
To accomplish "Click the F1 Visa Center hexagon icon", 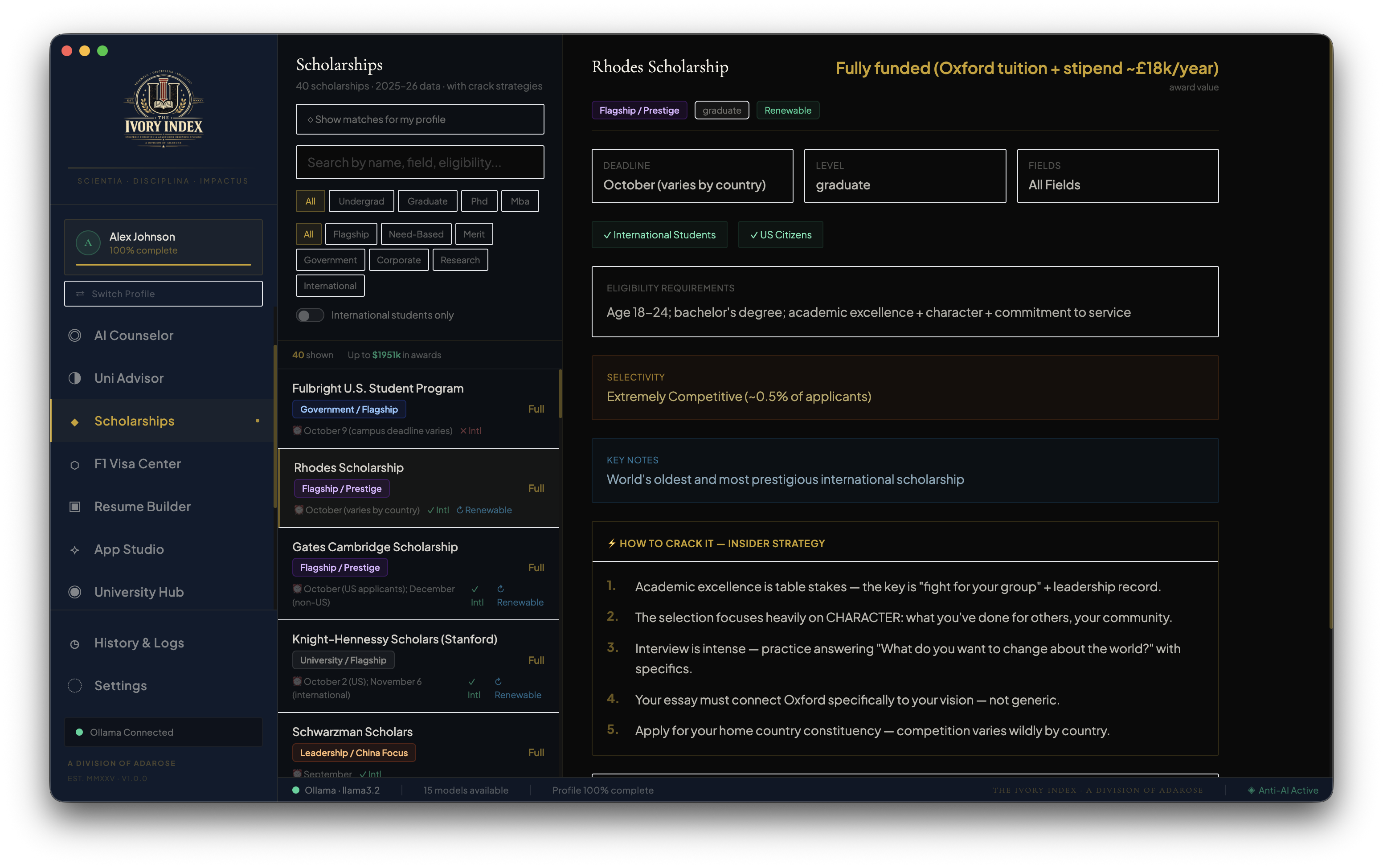I will (74, 464).
